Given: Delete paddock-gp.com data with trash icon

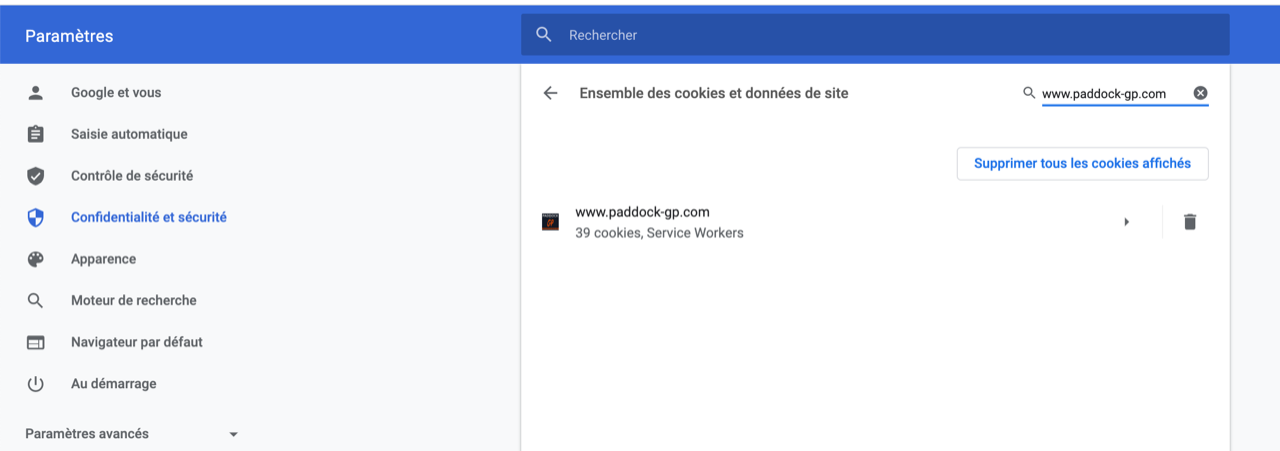Looking at the screenshot, I should 1190,222.
